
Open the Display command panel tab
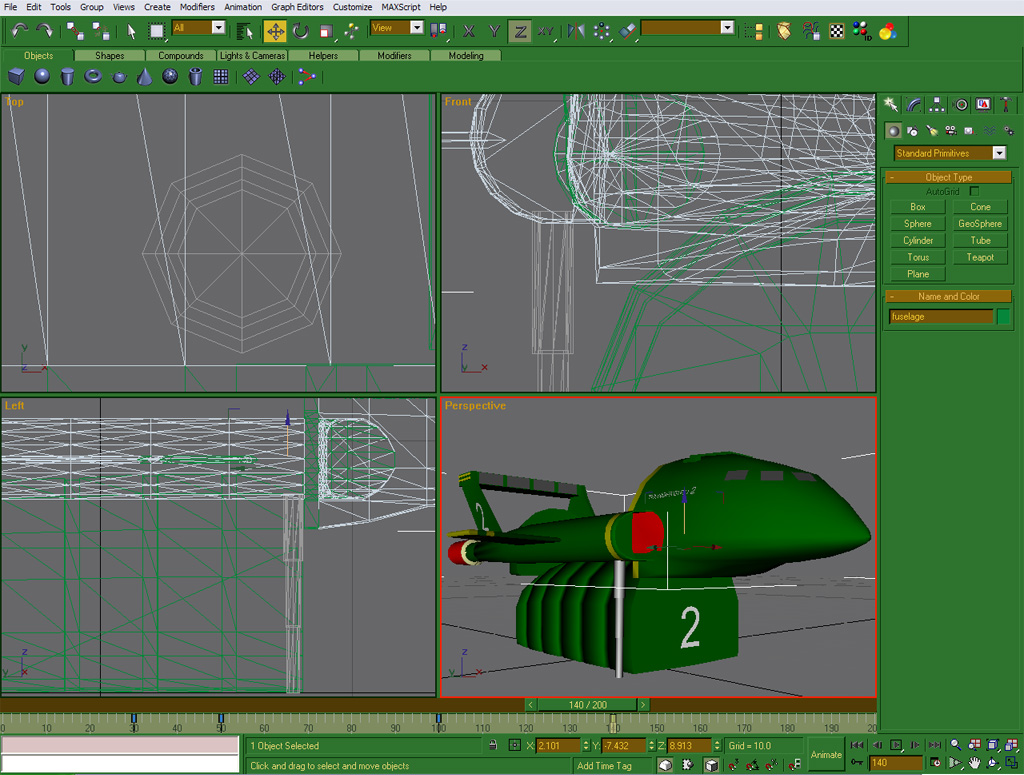click(983, 104)
